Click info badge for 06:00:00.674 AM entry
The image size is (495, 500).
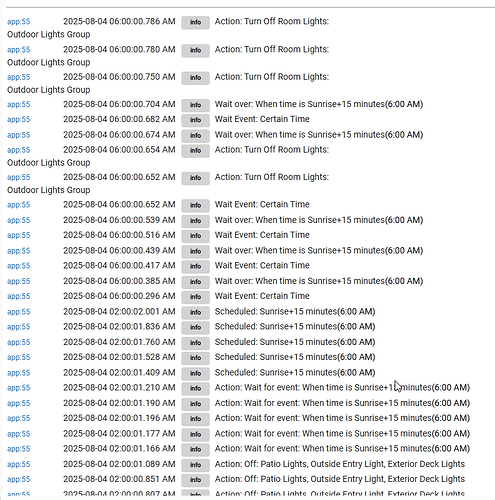(195, 135)
